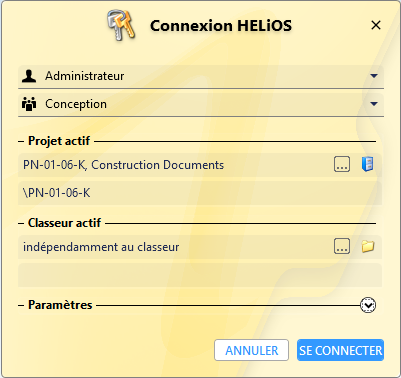Select the Conception combo box text
The height and width of the screenshot is (378, 401).
pos(76,104)
